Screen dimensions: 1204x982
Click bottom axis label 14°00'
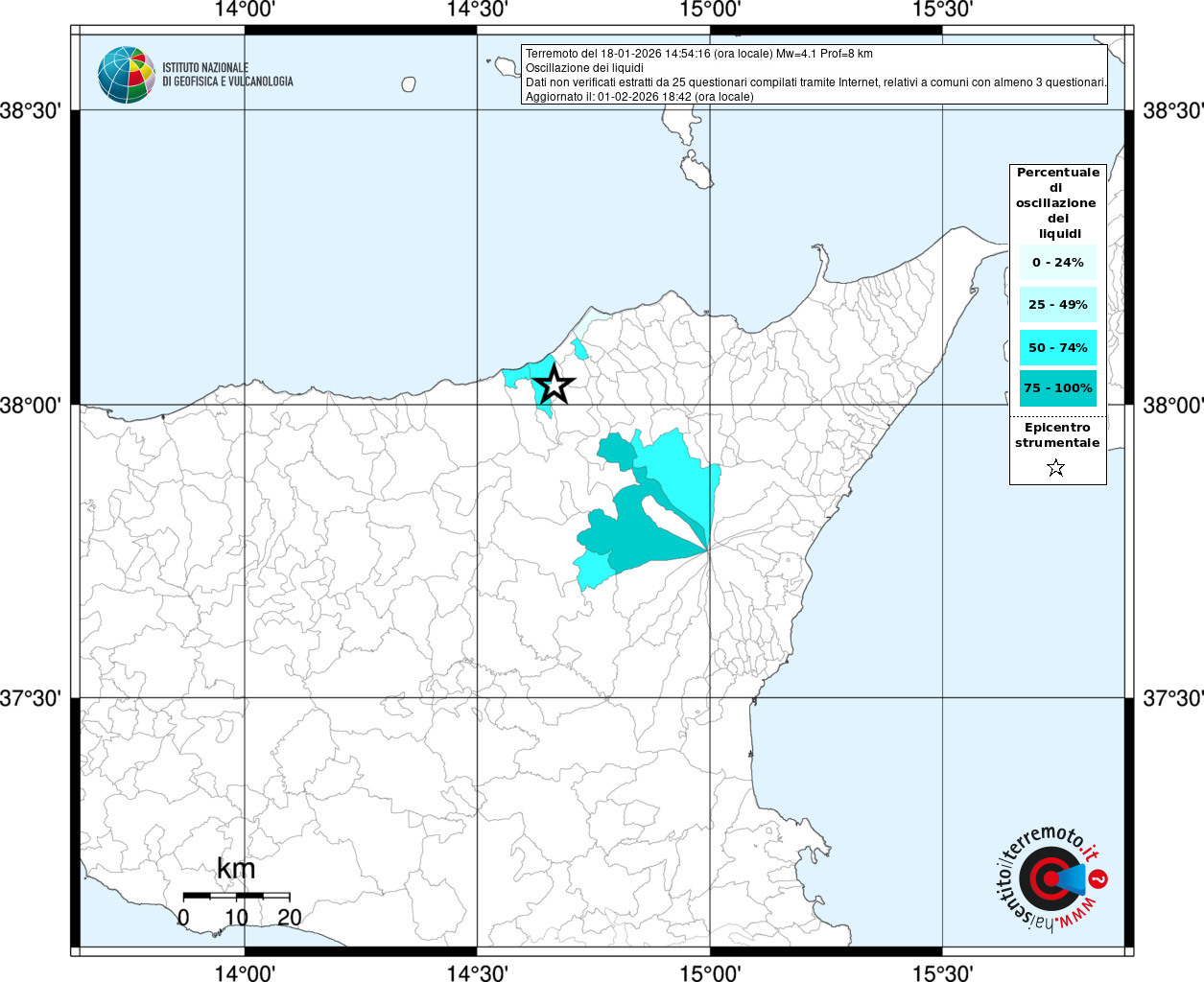[245, 972]
